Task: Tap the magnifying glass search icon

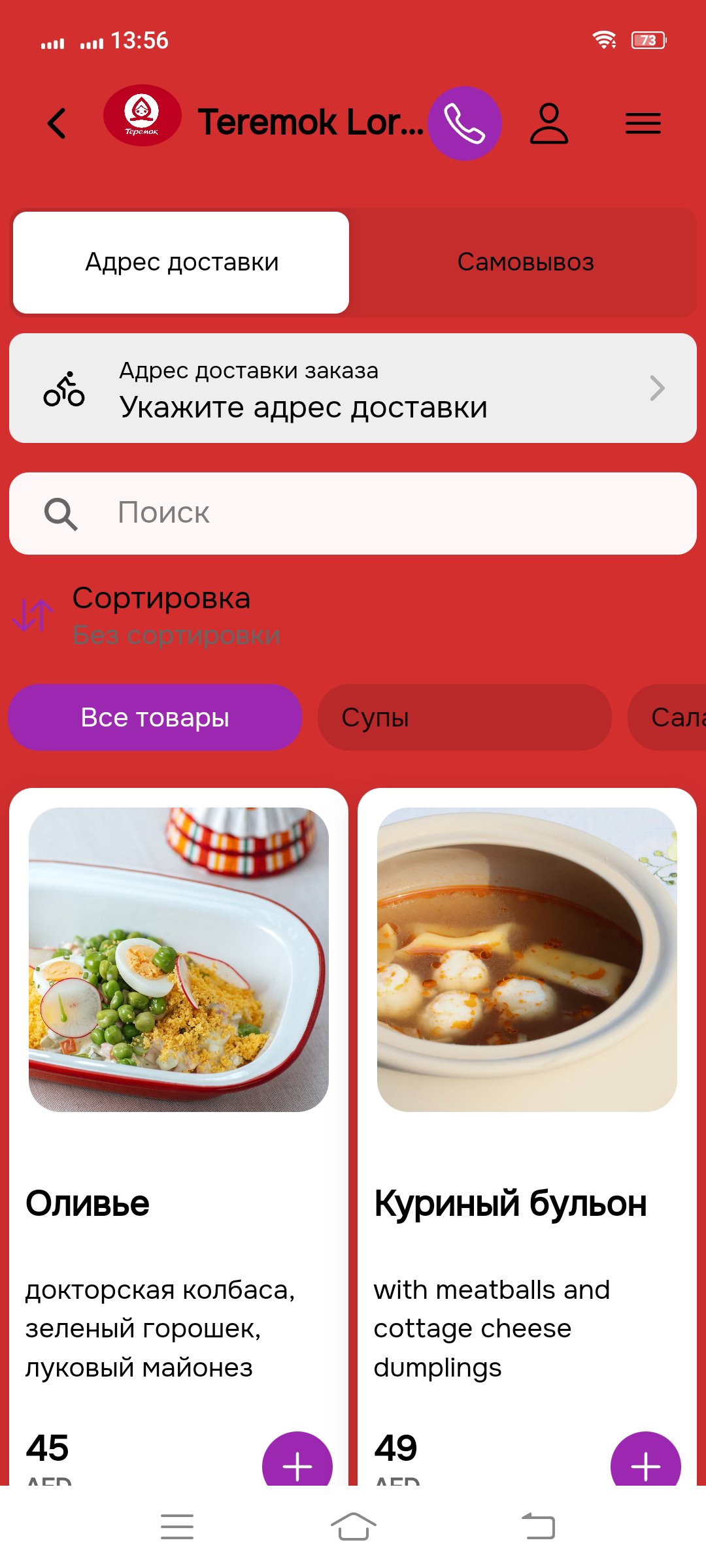Action: click(61, 514)
